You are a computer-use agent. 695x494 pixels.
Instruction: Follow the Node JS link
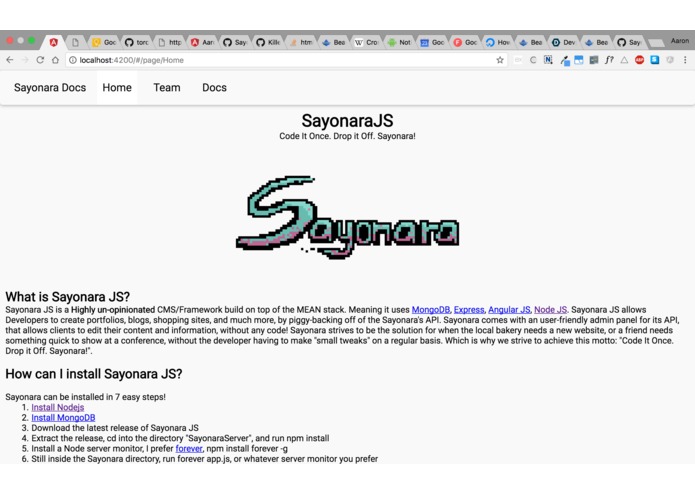tap(551, 310)
